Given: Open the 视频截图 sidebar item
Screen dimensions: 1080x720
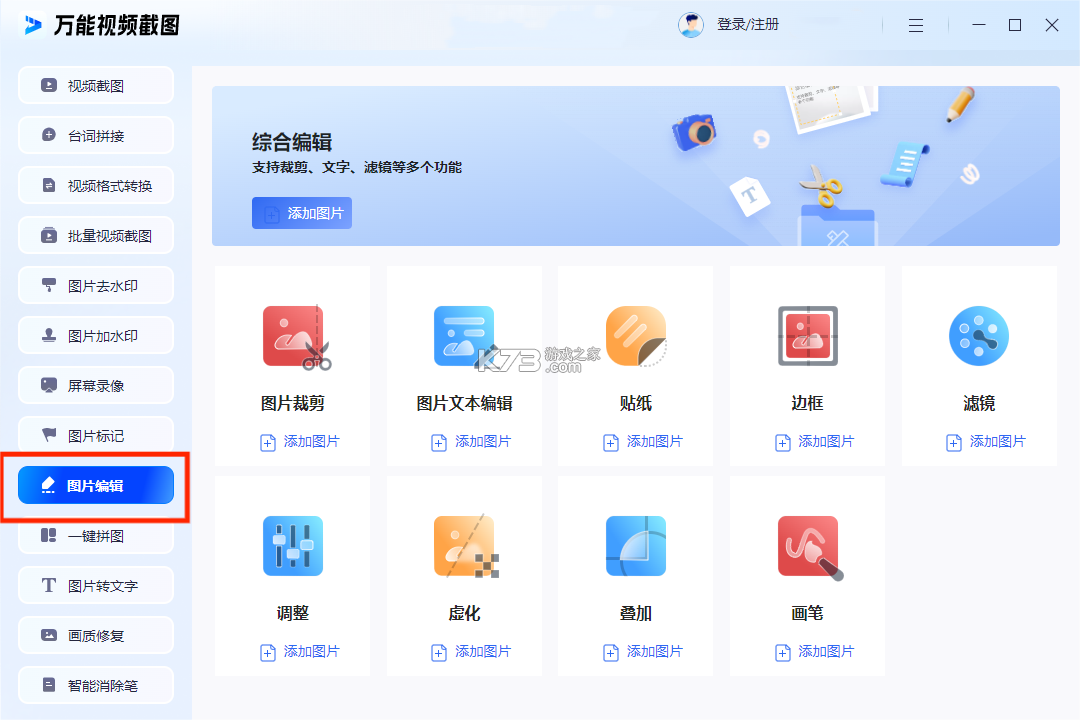Looking at the screenshot, I should (96, 85).
